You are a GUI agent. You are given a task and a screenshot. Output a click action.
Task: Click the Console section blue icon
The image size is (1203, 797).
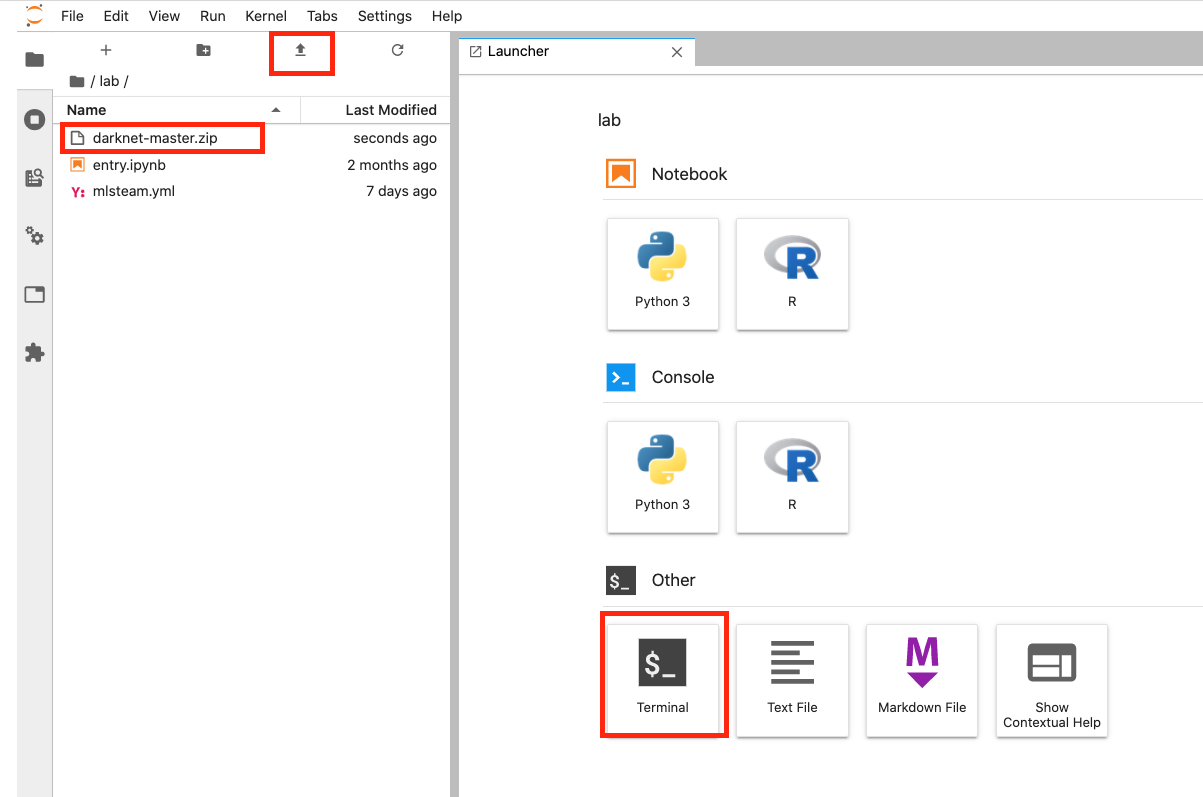(621, 377)
